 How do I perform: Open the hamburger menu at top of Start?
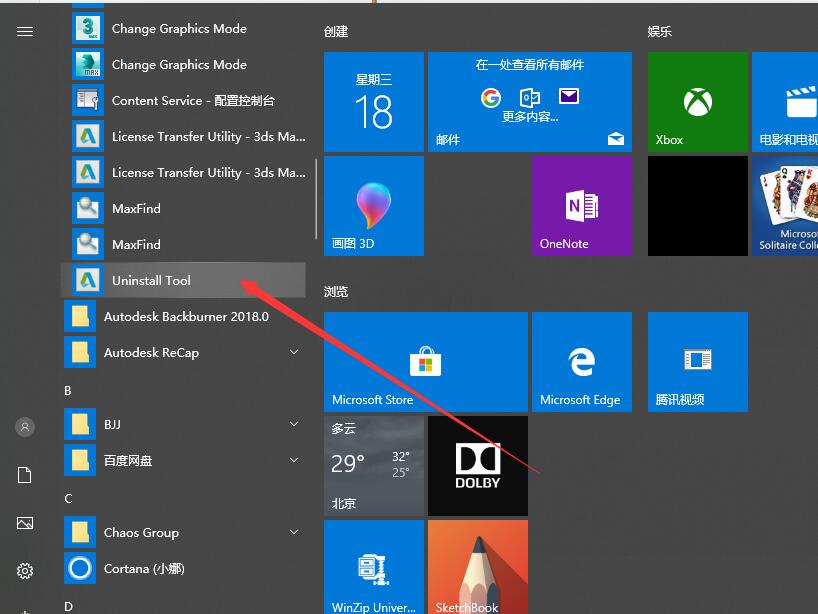(25, 32)
